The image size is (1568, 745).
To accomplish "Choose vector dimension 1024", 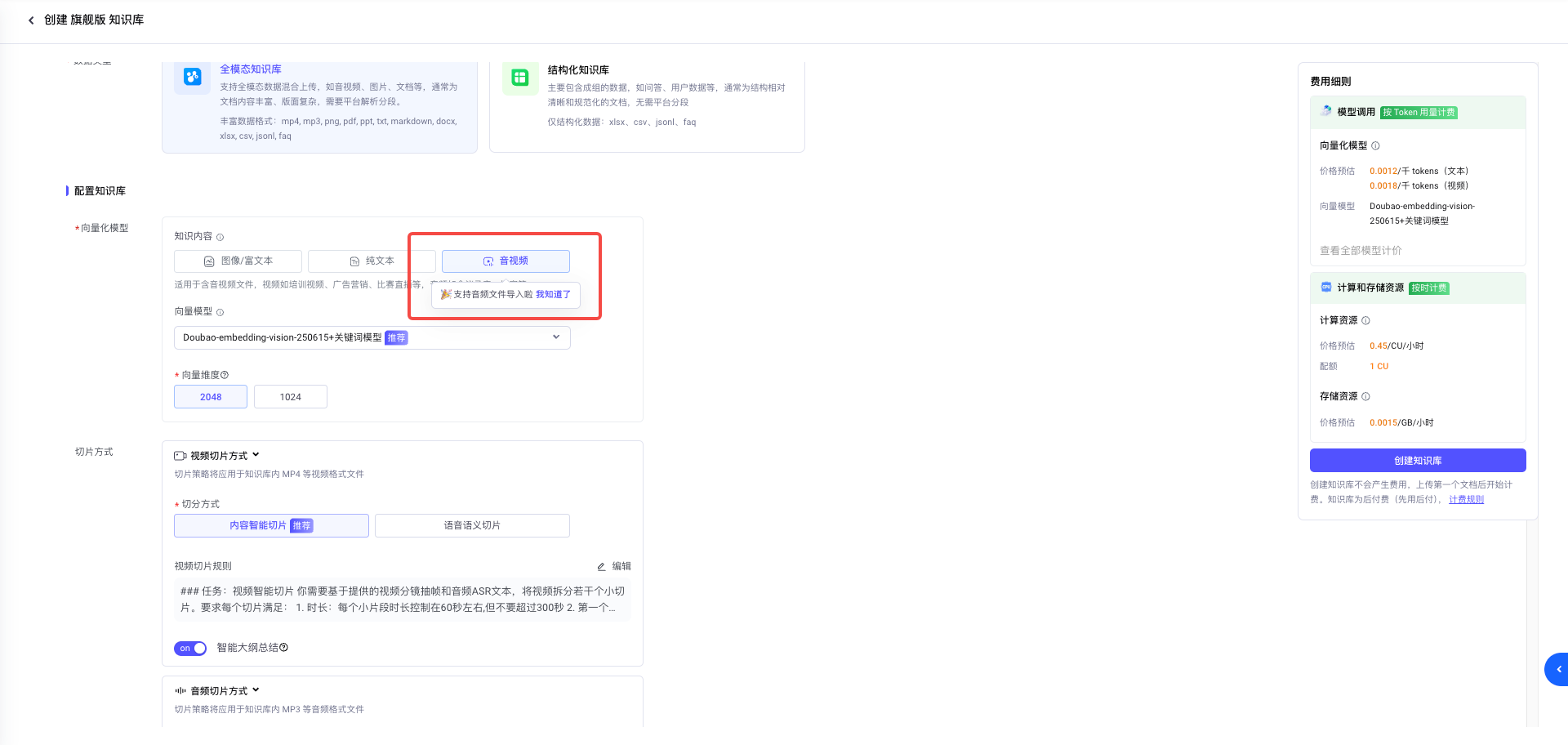I will [291, 397].
